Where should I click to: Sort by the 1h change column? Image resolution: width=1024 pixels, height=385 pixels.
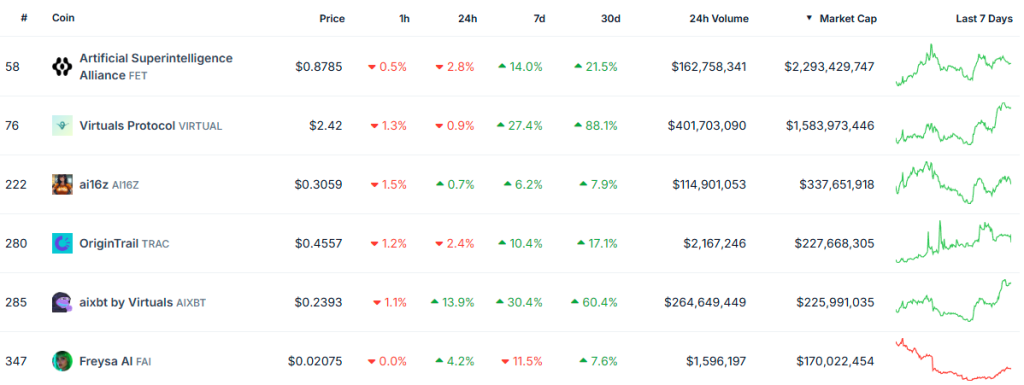coord(404,19)
